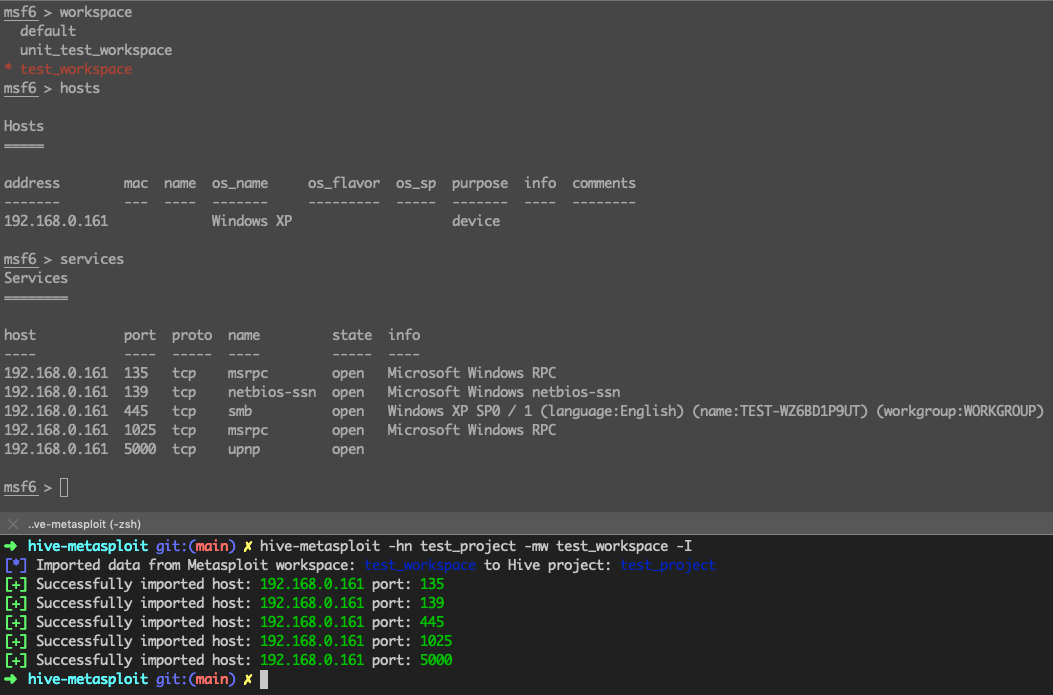The width and height of the screenshot is (1053, 695).
Task: Select the ..ve-metasploit (-zsh) tab label
Action: 85,523
